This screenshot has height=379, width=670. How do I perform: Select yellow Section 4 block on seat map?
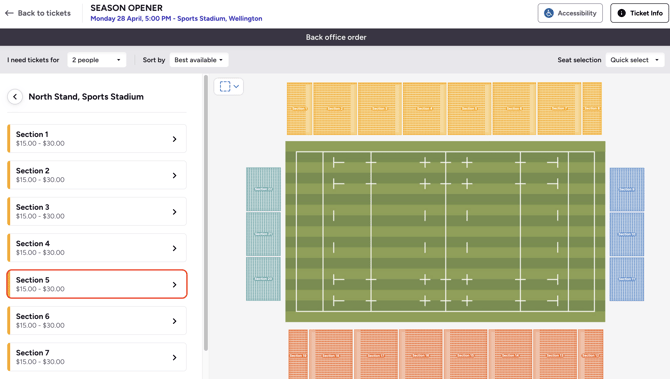(x=424, y=109)
